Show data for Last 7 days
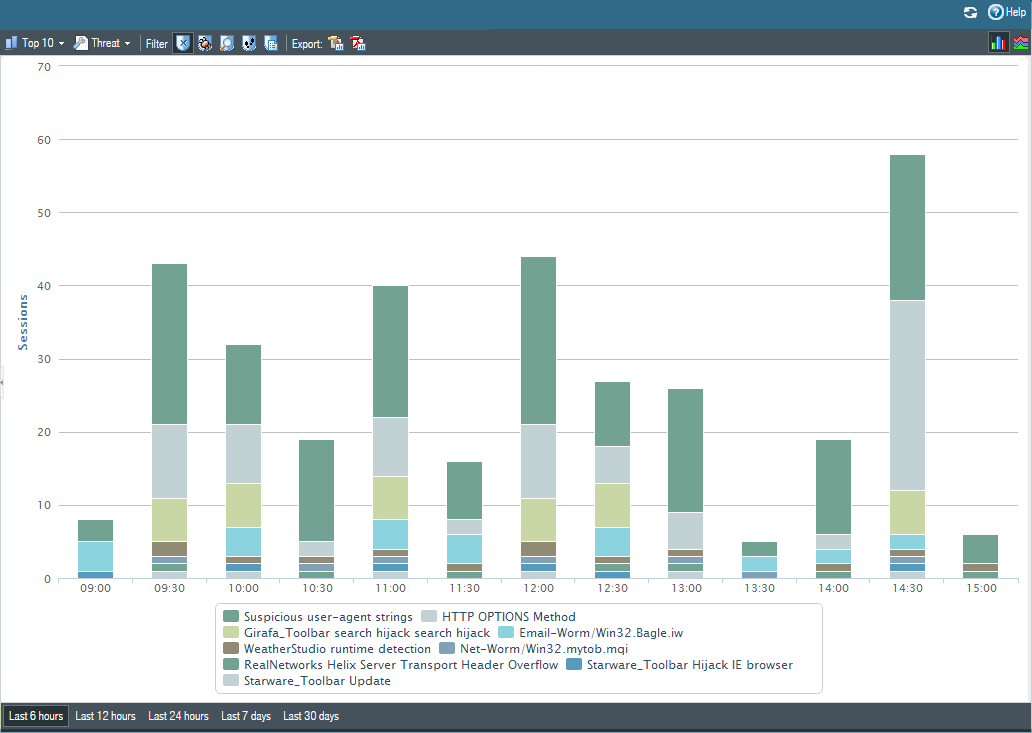 246,716
